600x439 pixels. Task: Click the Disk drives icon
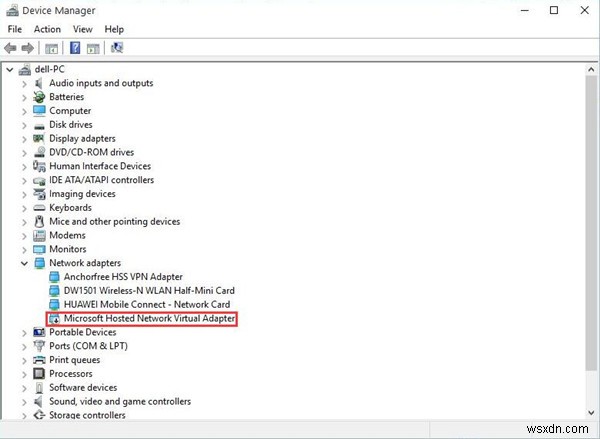[x=39, y=126]
